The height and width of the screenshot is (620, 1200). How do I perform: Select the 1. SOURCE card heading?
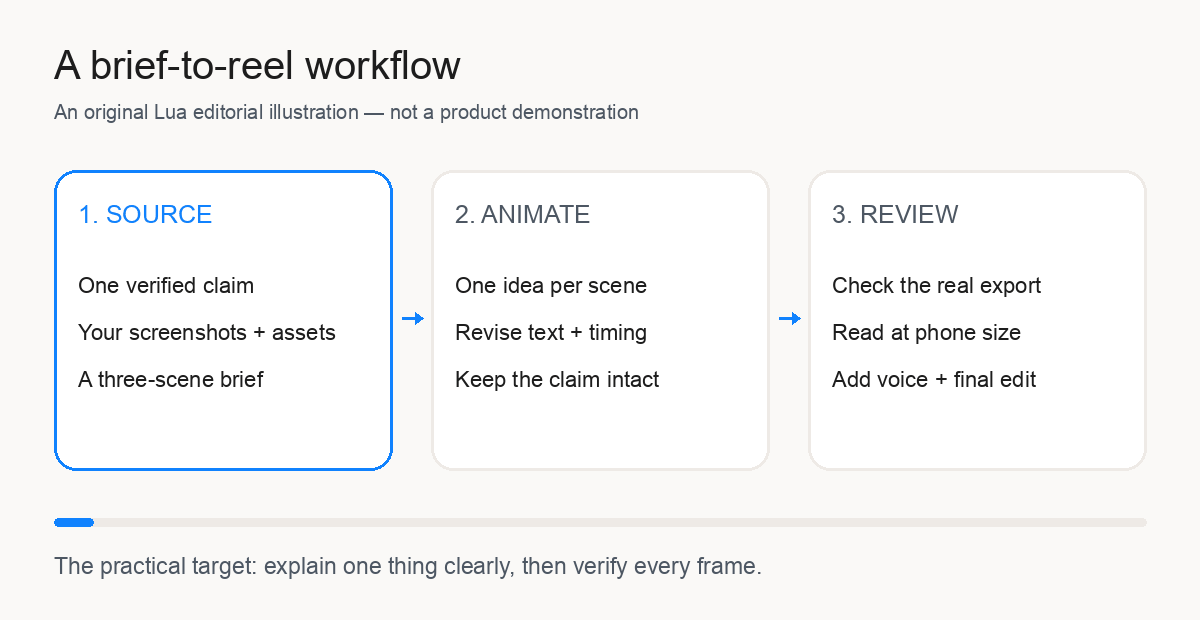pyautogui.click(x=145, y=215)
